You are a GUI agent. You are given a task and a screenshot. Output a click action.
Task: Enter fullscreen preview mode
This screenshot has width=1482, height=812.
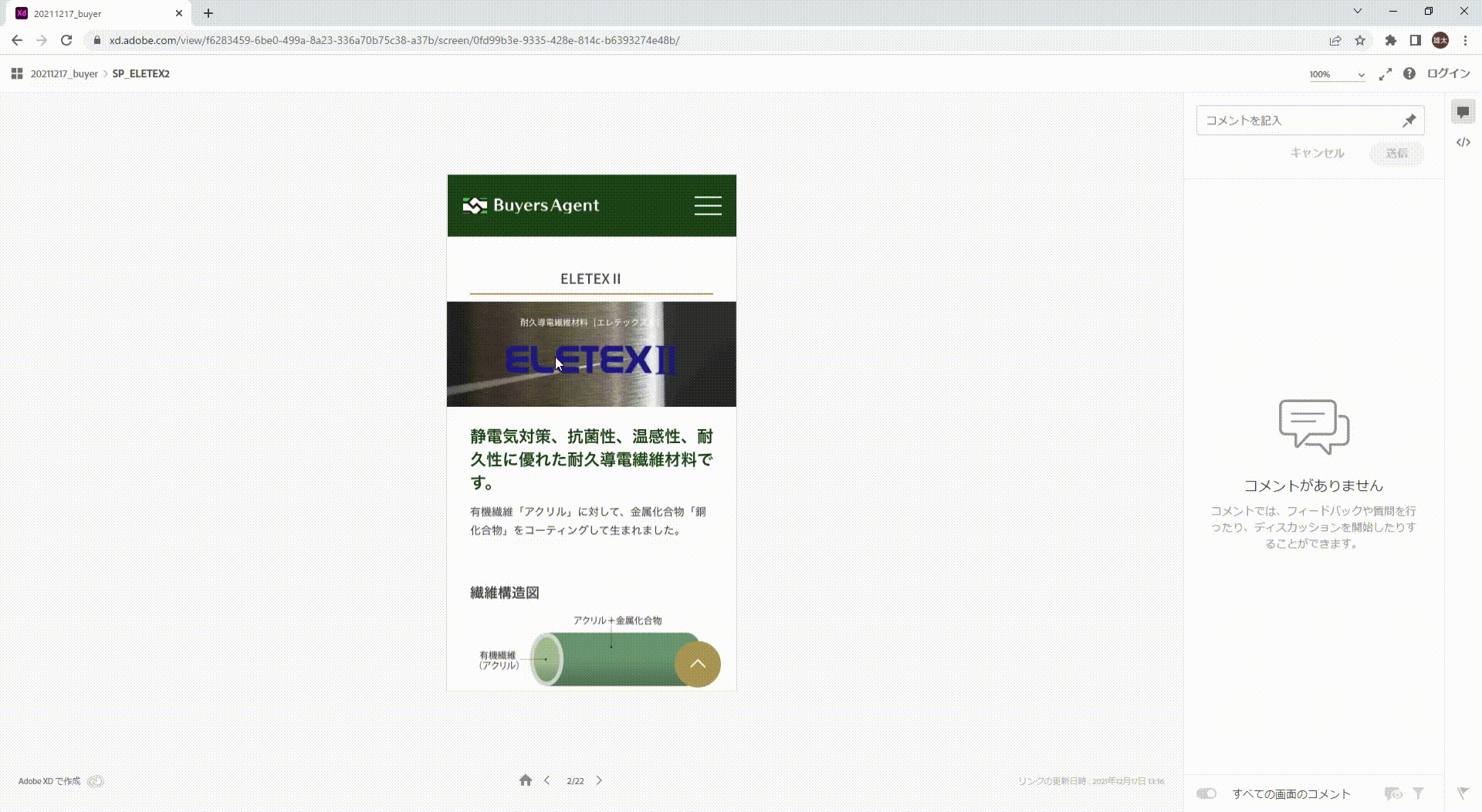coord(1386,74)
